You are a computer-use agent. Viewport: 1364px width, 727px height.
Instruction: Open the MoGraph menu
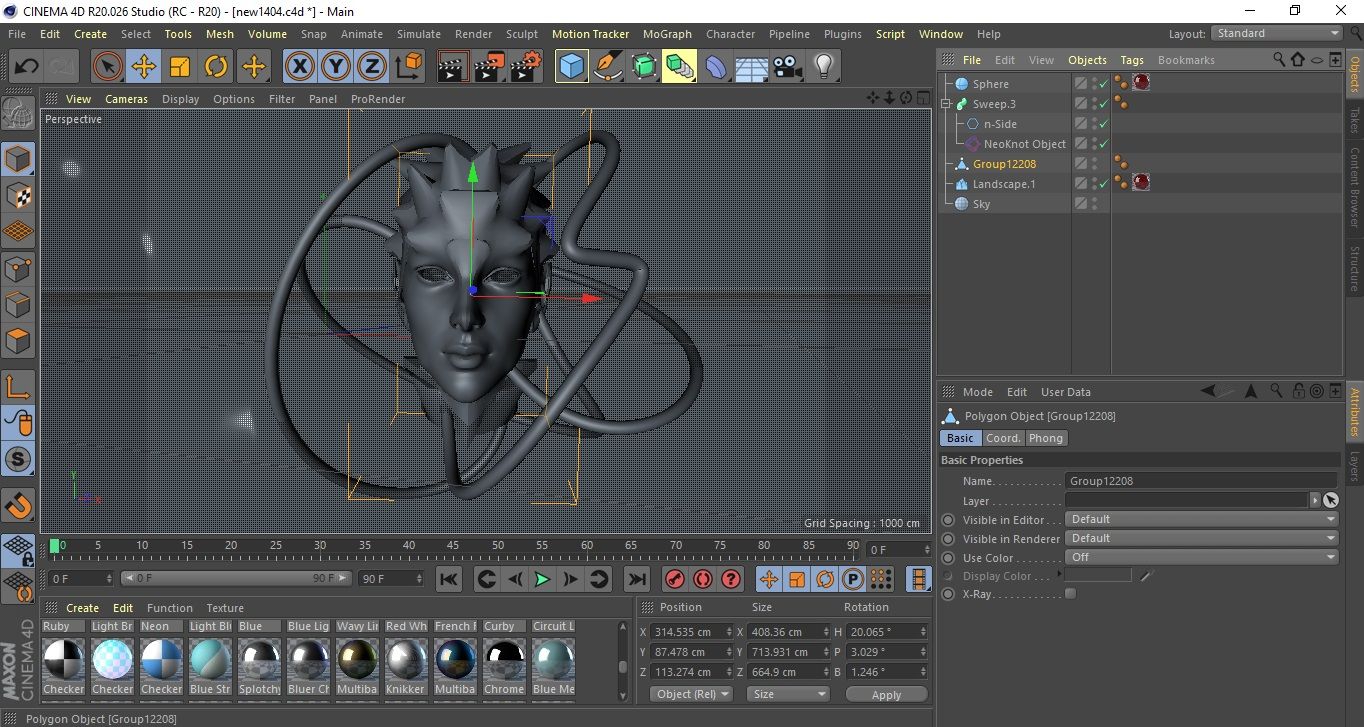click(667, 34)
